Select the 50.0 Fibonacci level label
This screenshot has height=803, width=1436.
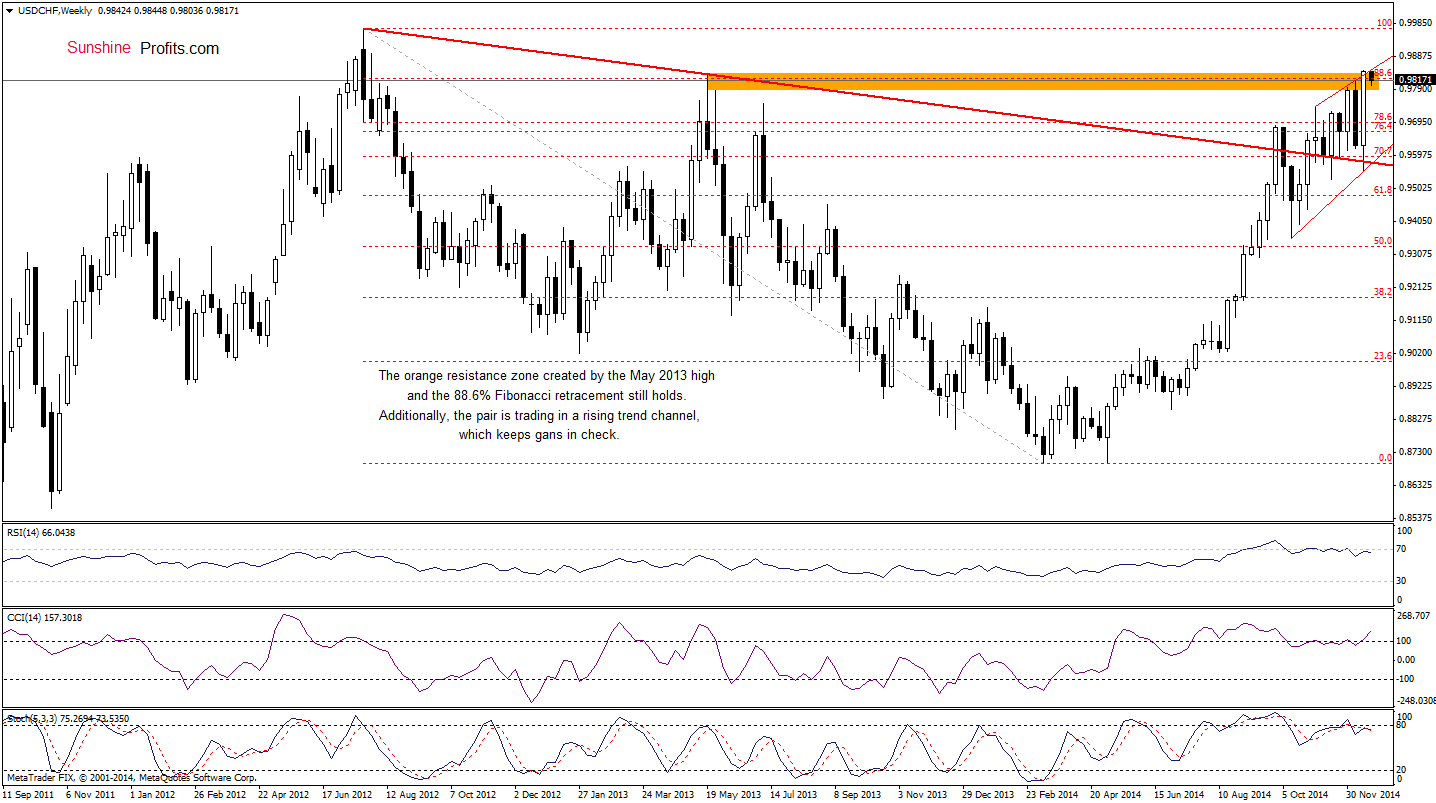(x=1383, y=240)
